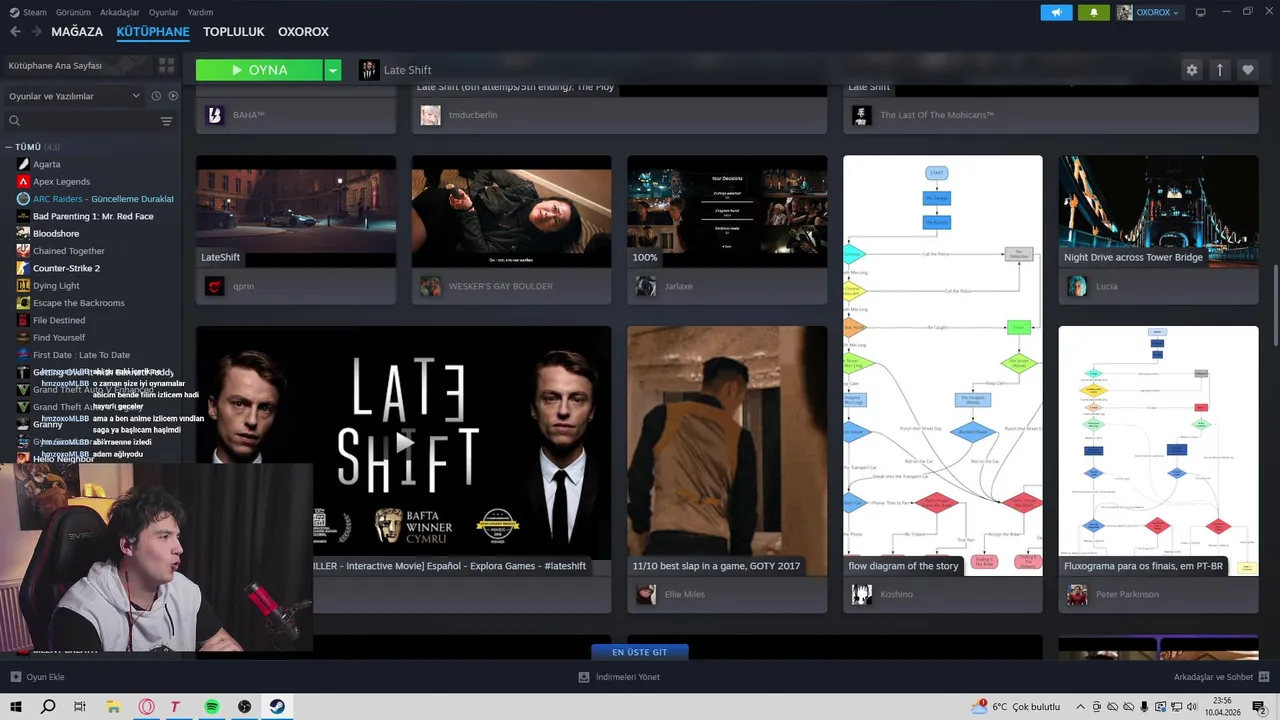
Task: Add Late Shift to favorites heart icon
Action: click(1247, 70)
